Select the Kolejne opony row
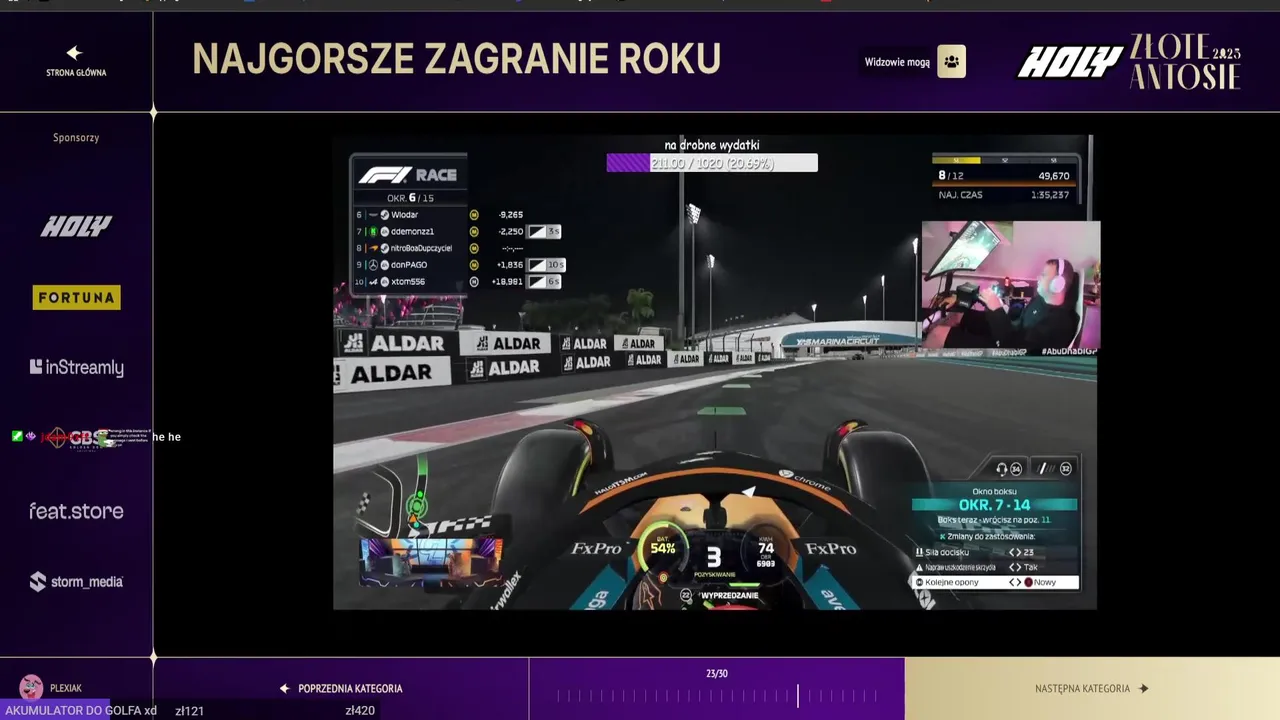Screen dimensions: 1280x720 [x=997, y=582]
